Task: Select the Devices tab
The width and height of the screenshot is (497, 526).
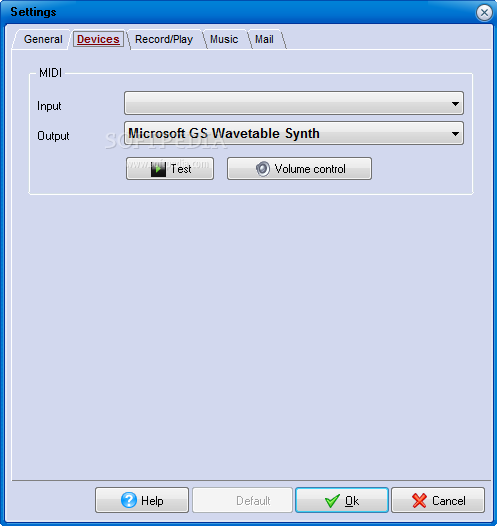Action: pos(98,39)
